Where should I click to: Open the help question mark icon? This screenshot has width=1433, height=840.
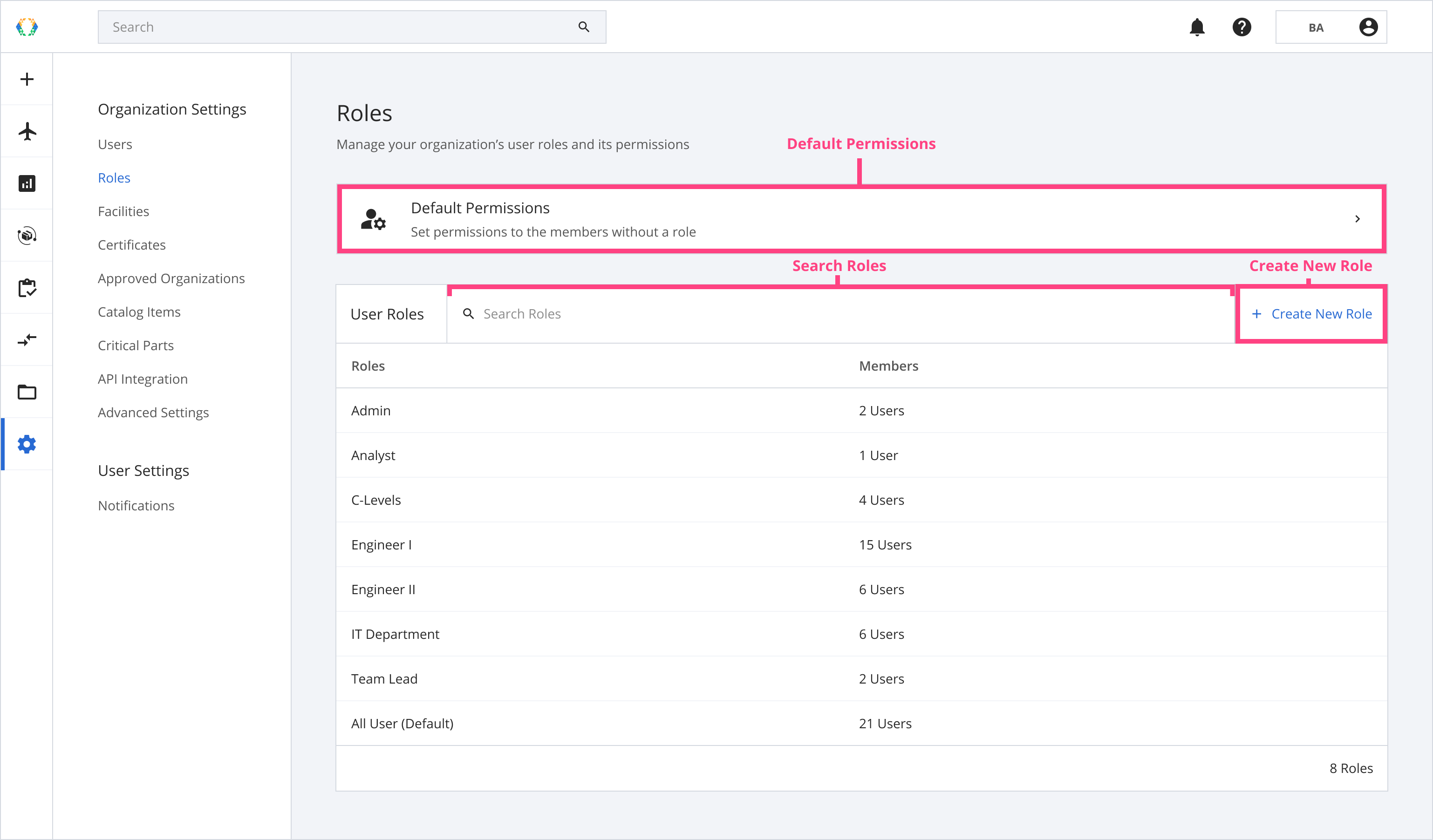[x=1242, y=27]
